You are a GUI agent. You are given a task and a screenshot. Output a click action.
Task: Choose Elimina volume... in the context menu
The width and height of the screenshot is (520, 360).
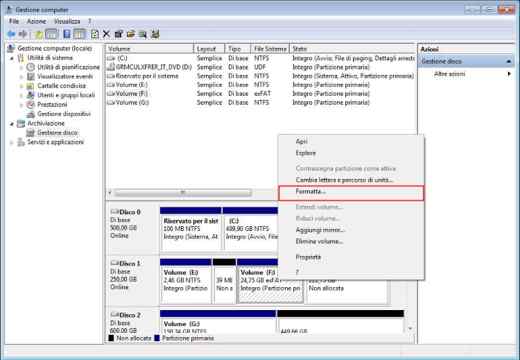pyautogui.click(x=351, y=241)
